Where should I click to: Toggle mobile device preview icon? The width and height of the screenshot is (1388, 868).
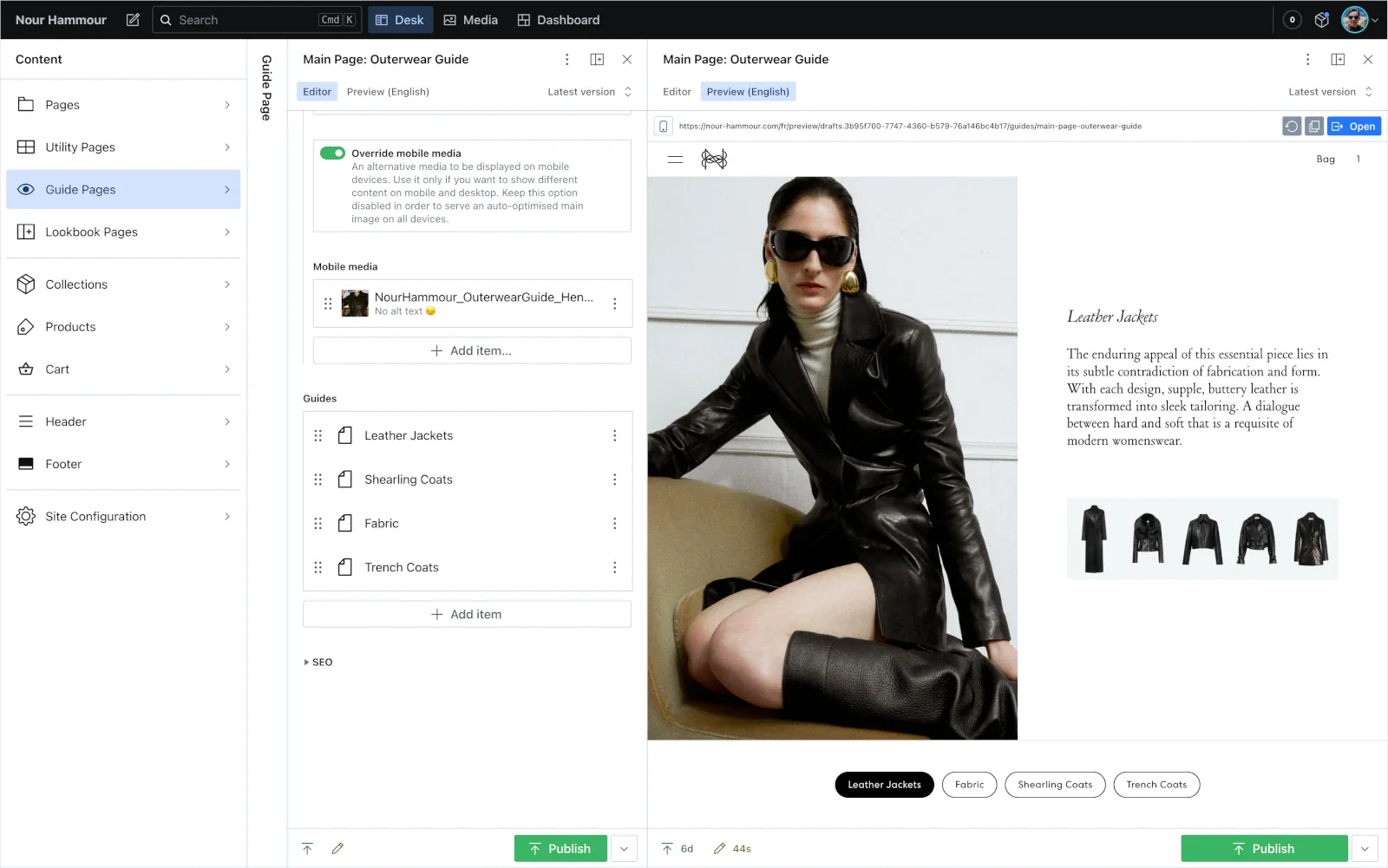pyautogui.click(x=664, y=127)
